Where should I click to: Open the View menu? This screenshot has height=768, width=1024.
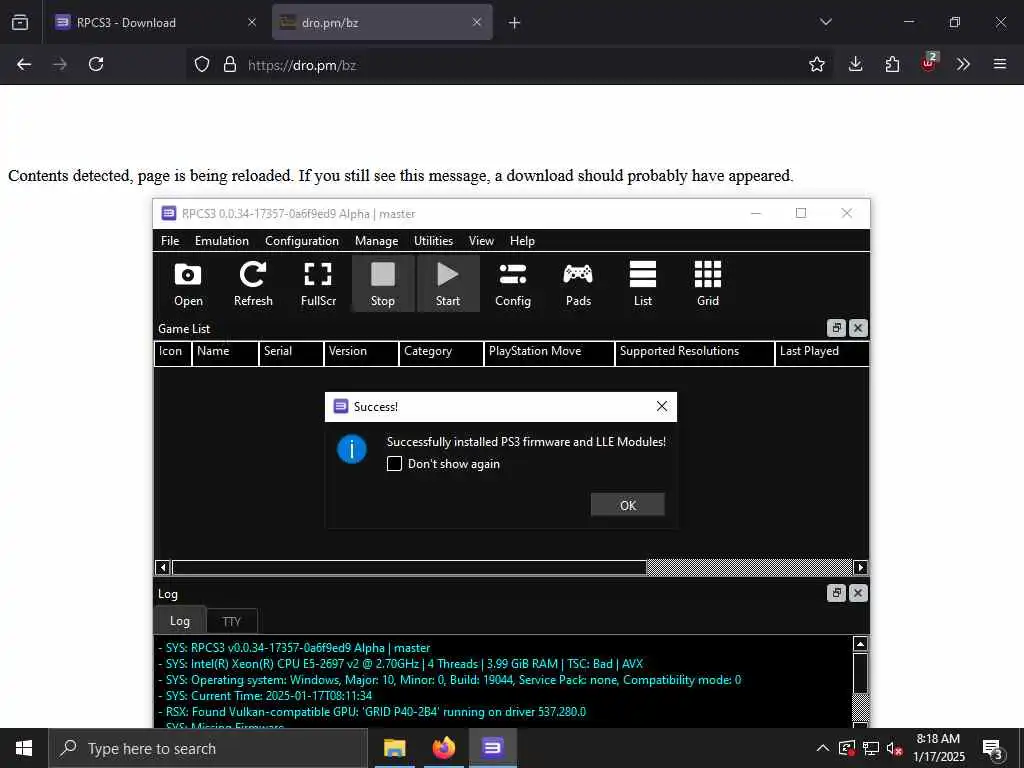[481, 240]
